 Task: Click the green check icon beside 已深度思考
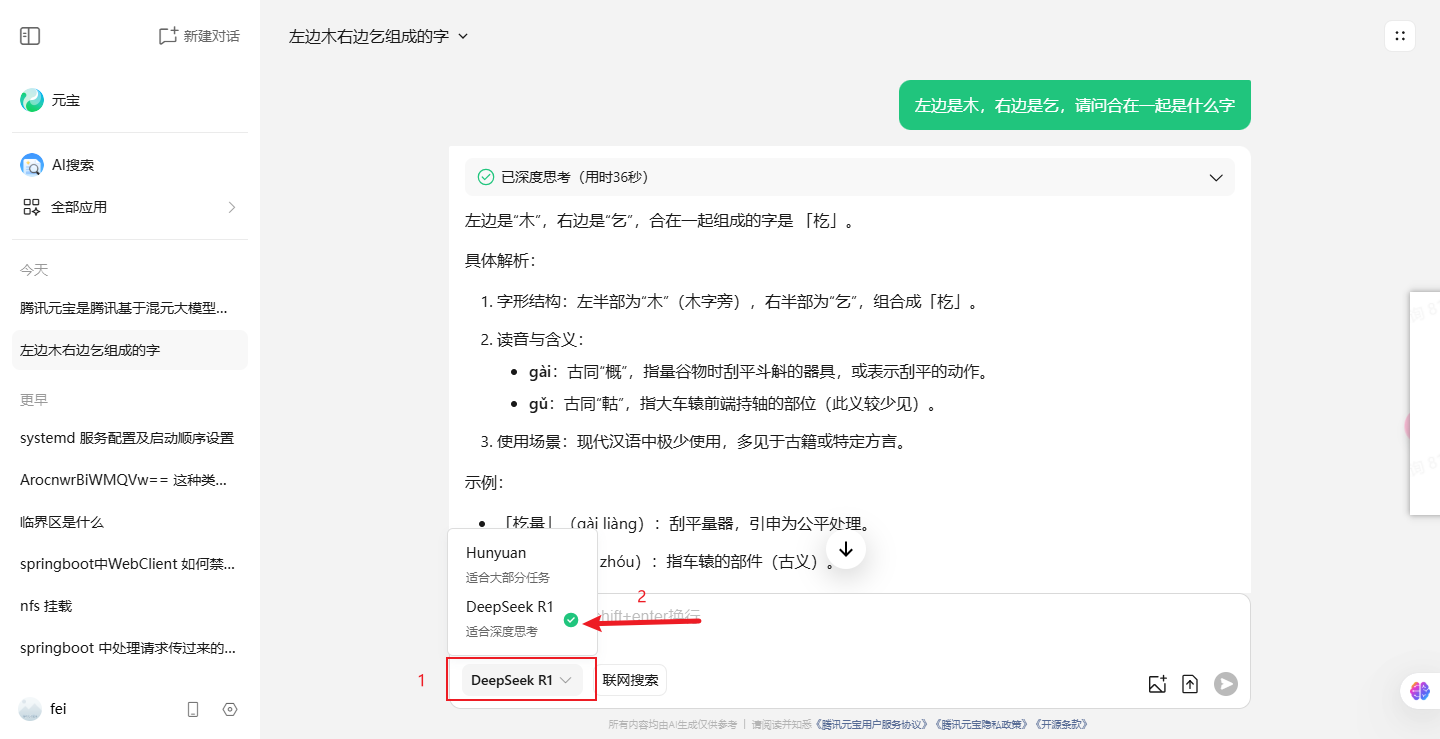click(486, 177)
